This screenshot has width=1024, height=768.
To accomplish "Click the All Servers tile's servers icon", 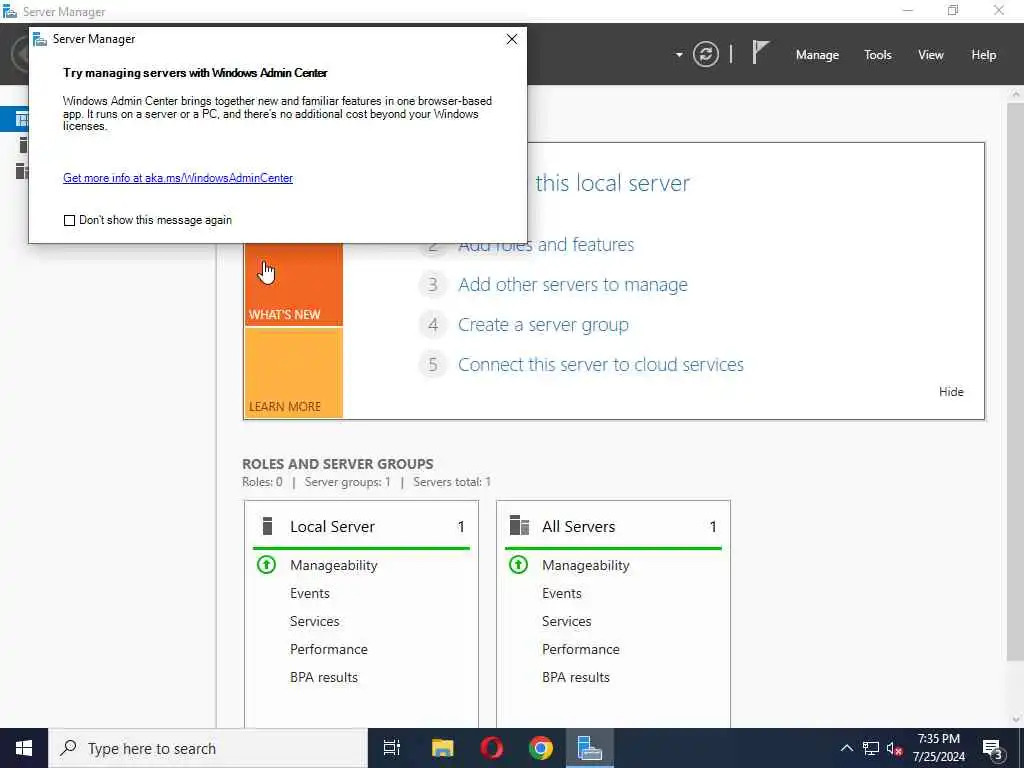I will pyautogui.click(x=519, y=526).
